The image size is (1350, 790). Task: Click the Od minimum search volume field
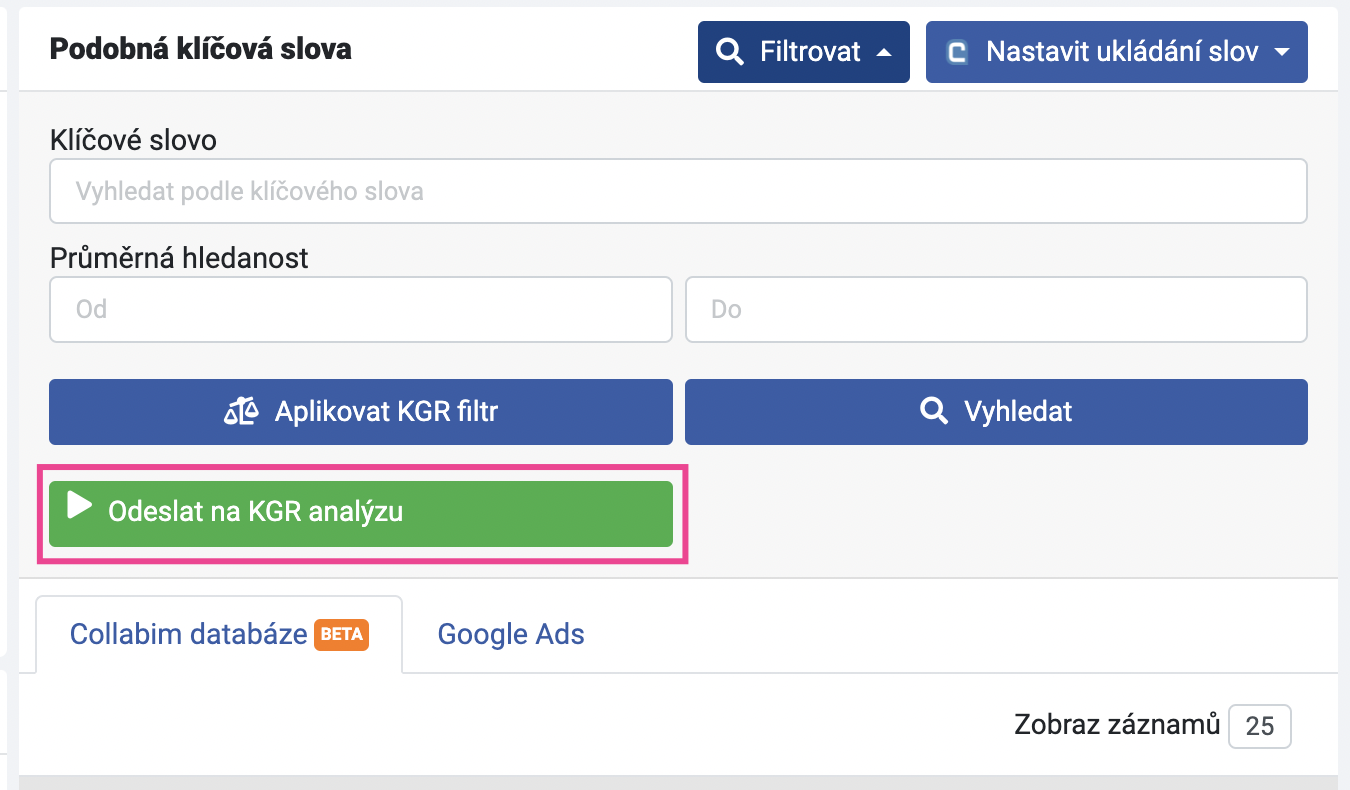coord(360,309)
